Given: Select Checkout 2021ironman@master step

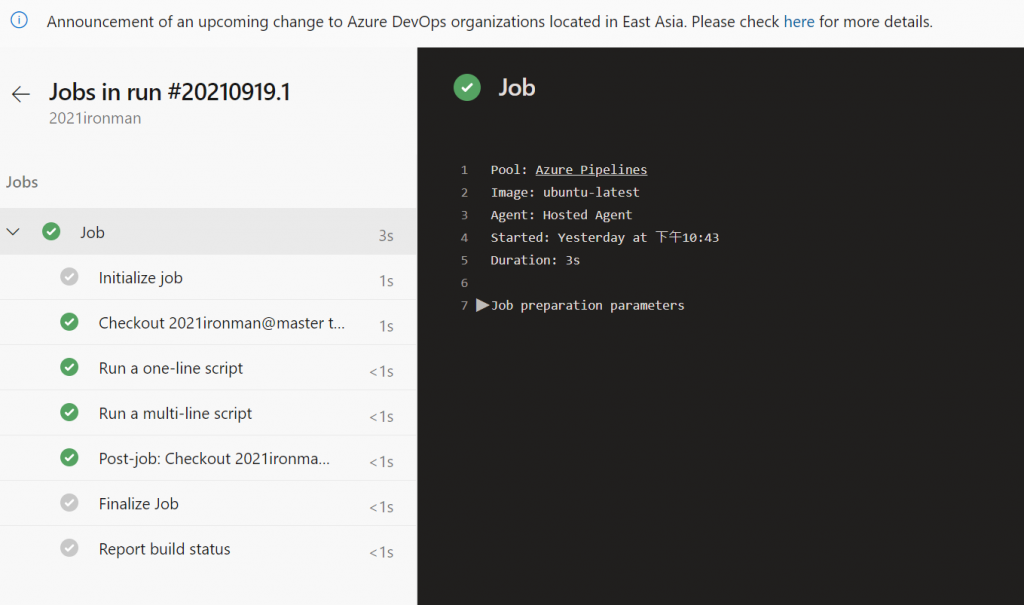Looking at the screenshot, I should tap(221, 323).
